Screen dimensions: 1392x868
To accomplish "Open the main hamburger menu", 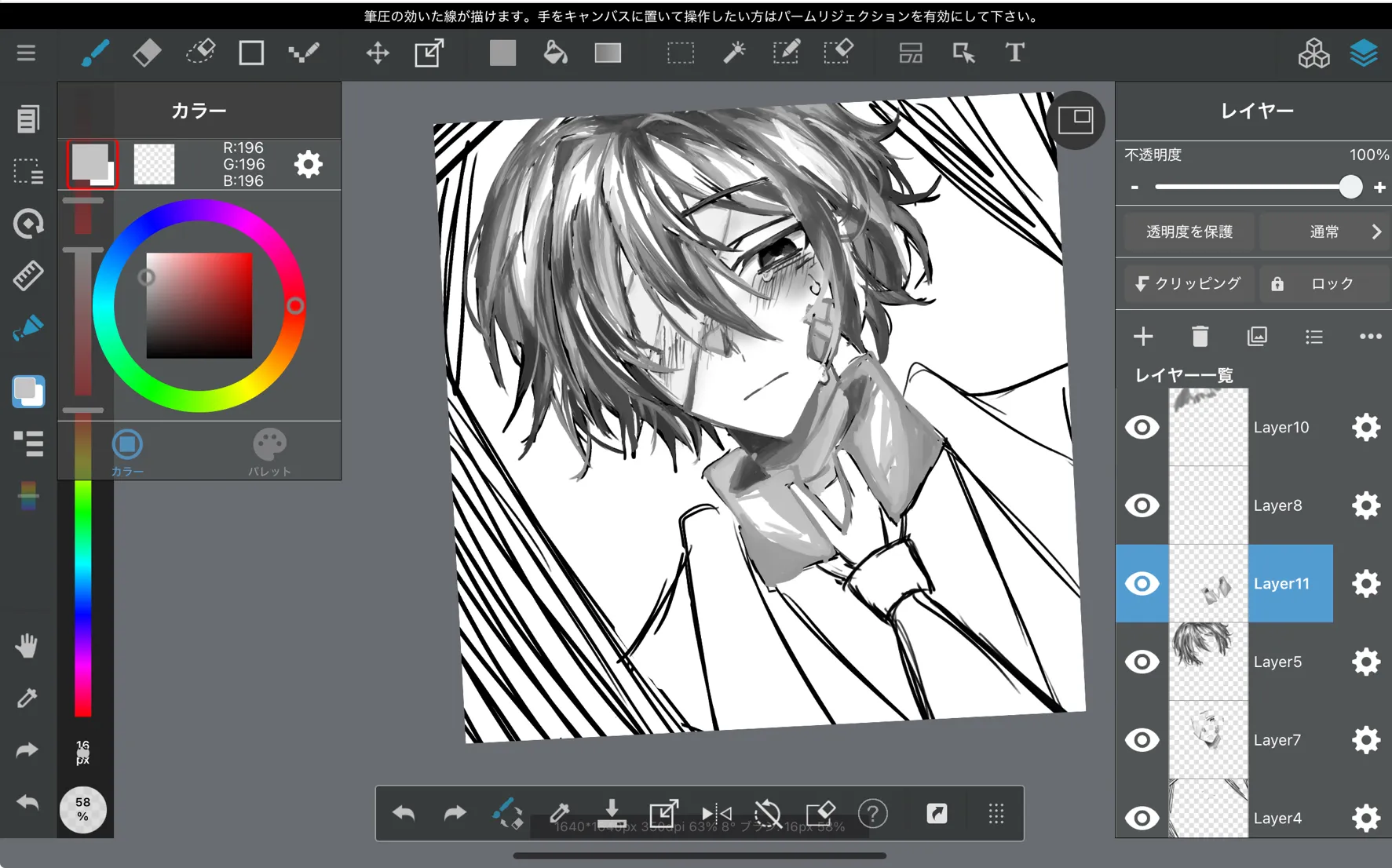I will 26,53.
